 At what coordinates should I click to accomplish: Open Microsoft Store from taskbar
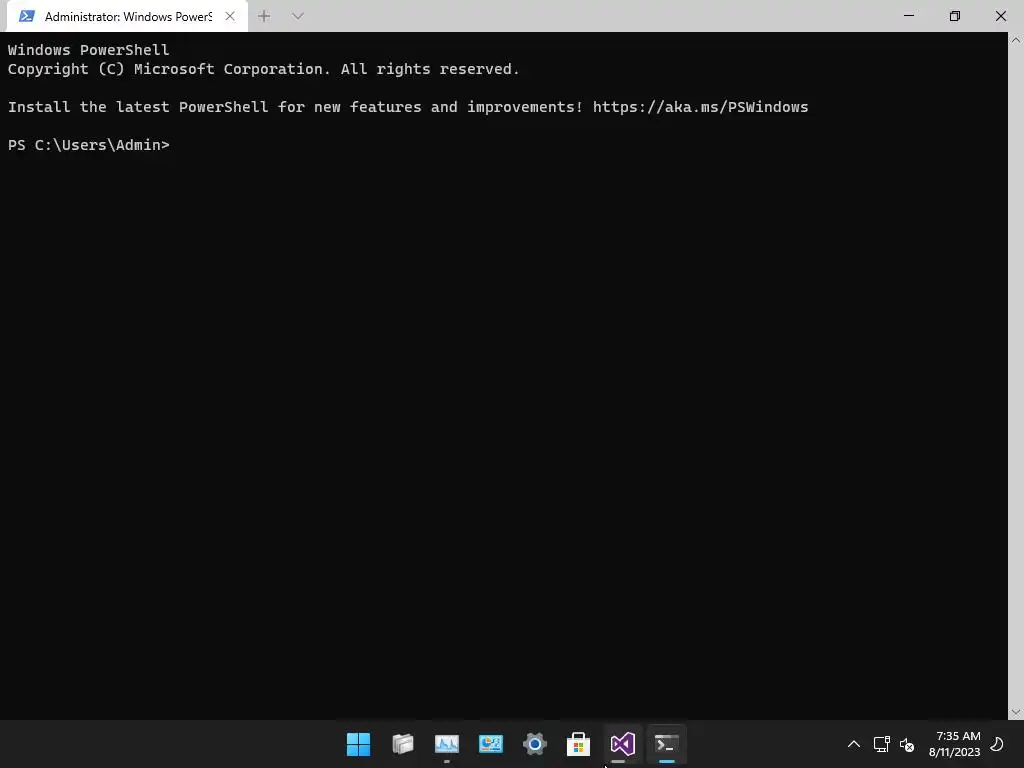pos(578,744)
